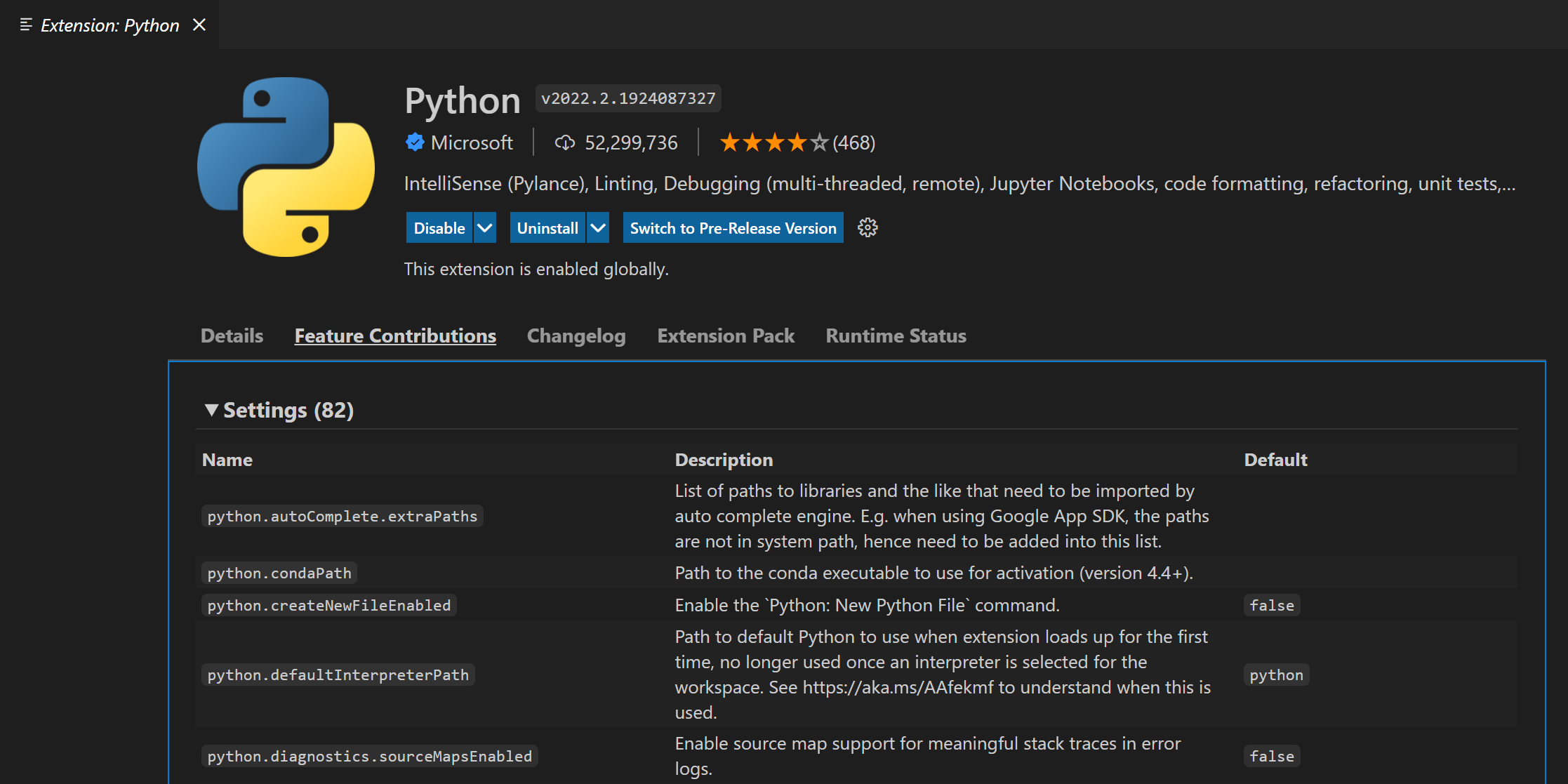
Task: Click the first star rating icon
Action: (x=726, y=144)
